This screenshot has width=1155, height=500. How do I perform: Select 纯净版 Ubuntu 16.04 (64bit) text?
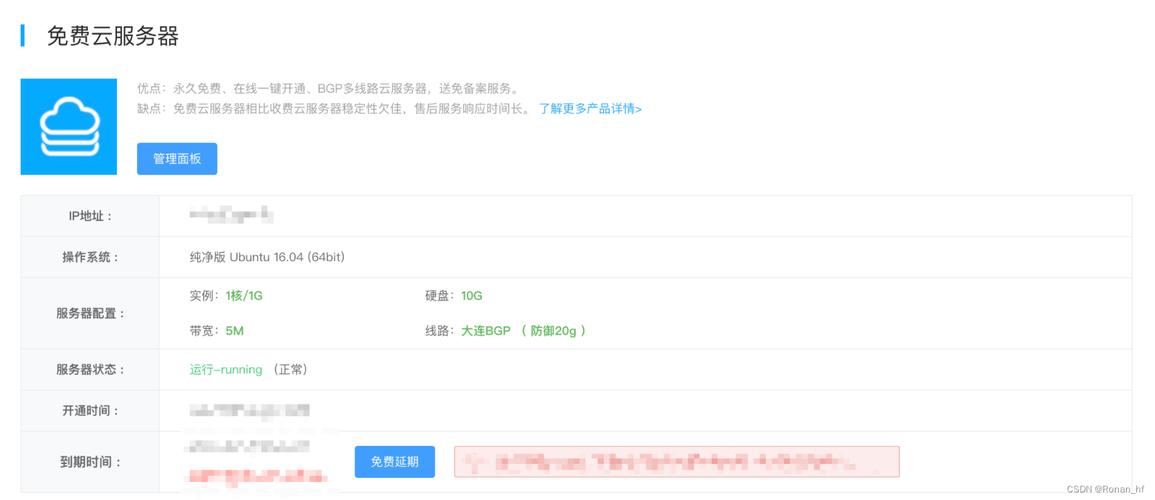[x=267, y=257]
